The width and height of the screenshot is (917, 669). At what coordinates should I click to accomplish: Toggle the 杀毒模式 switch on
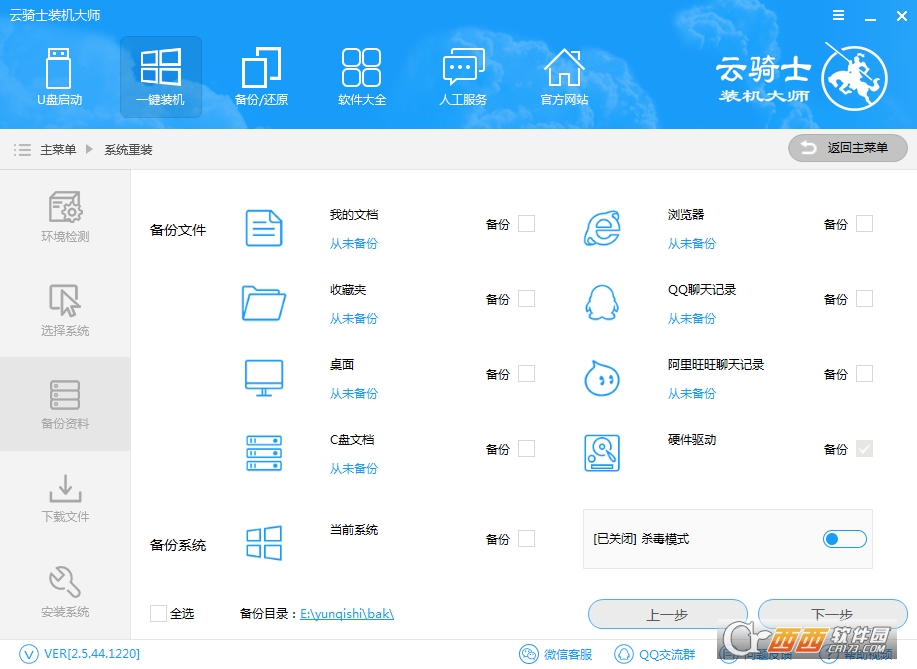coord(843,539)
